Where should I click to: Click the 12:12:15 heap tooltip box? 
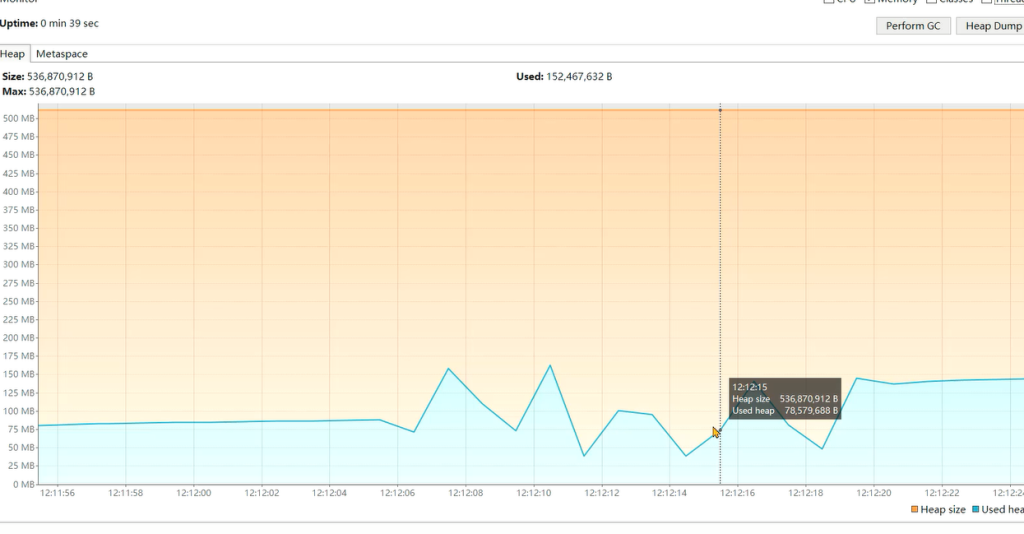tap(784, 398)
